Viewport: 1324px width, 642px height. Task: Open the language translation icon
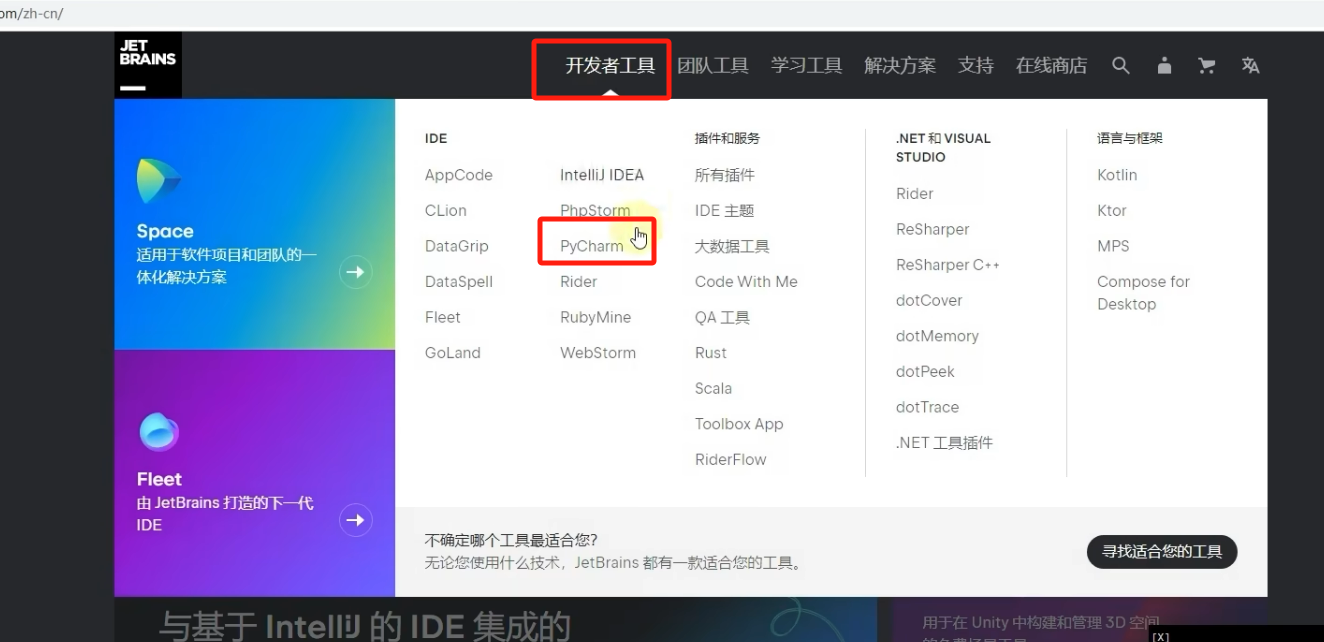(1250, 66)
